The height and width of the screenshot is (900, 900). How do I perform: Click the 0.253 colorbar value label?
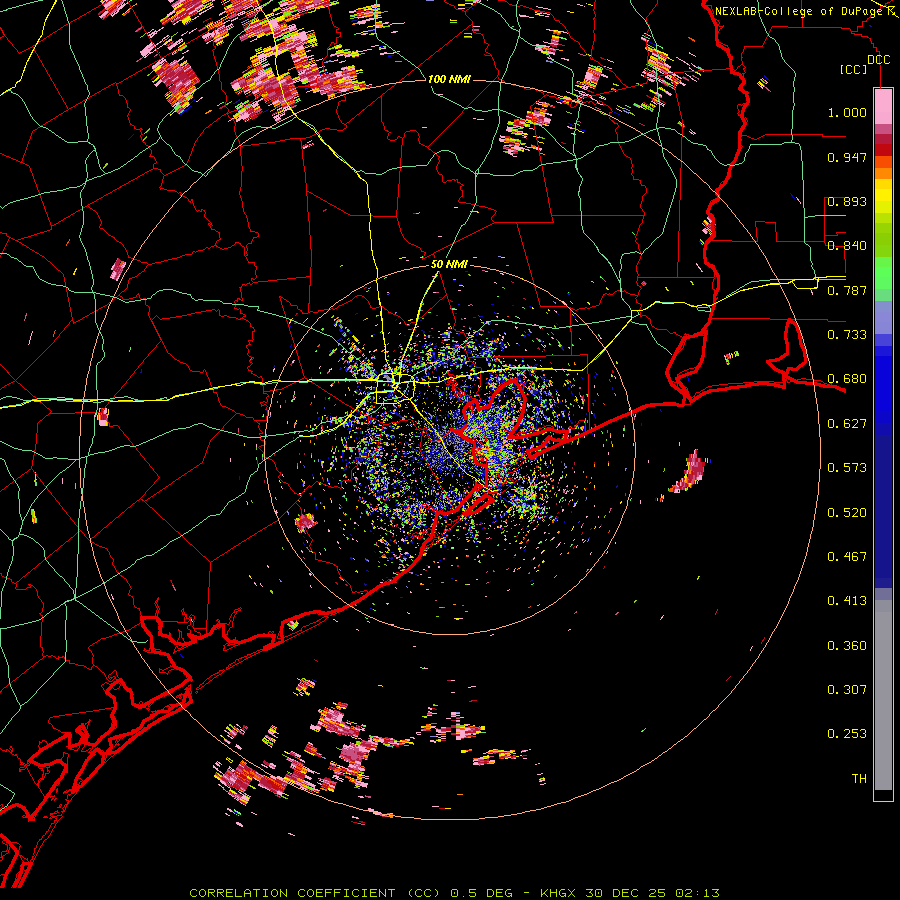pyautogui.click(x=847, y=734)
